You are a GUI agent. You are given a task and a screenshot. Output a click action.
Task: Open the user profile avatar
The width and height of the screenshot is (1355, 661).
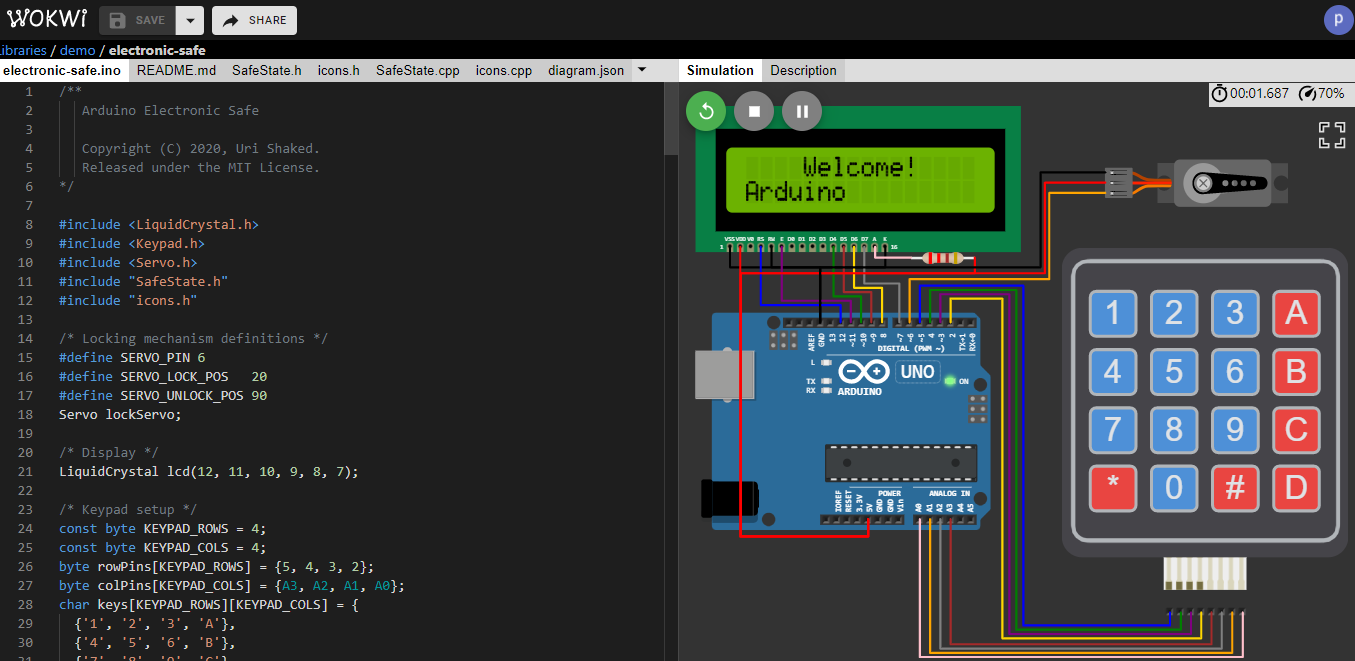(x=1337, y=20)
